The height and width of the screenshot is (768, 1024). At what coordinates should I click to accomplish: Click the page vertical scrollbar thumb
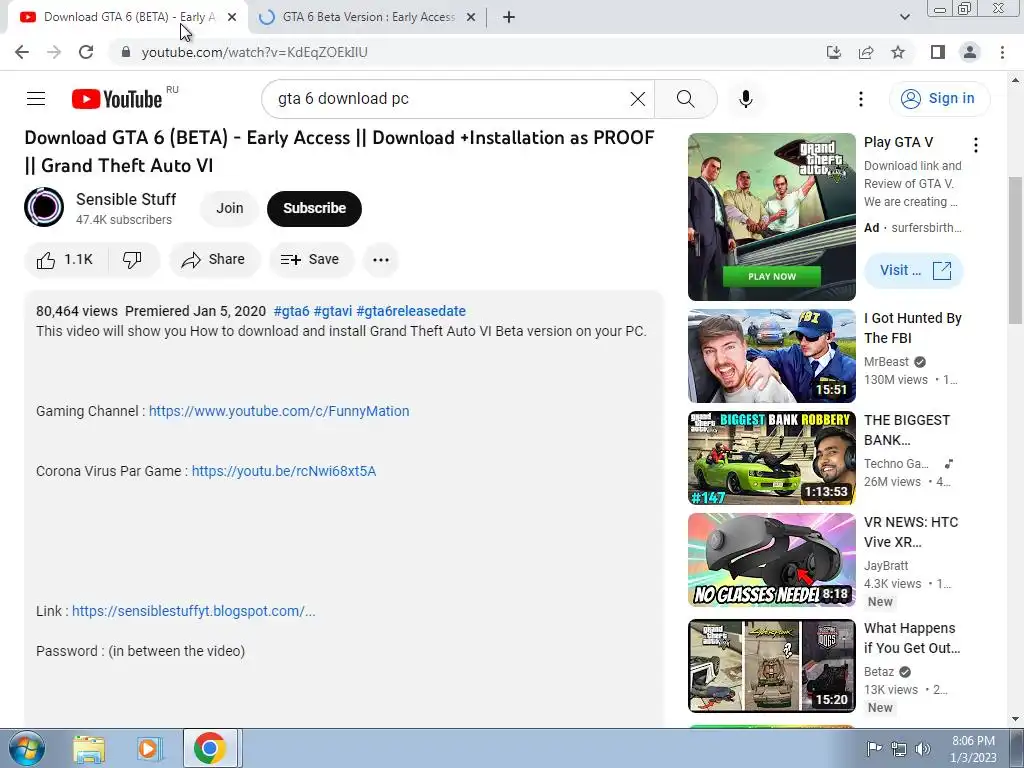(x=1016, y=250)
